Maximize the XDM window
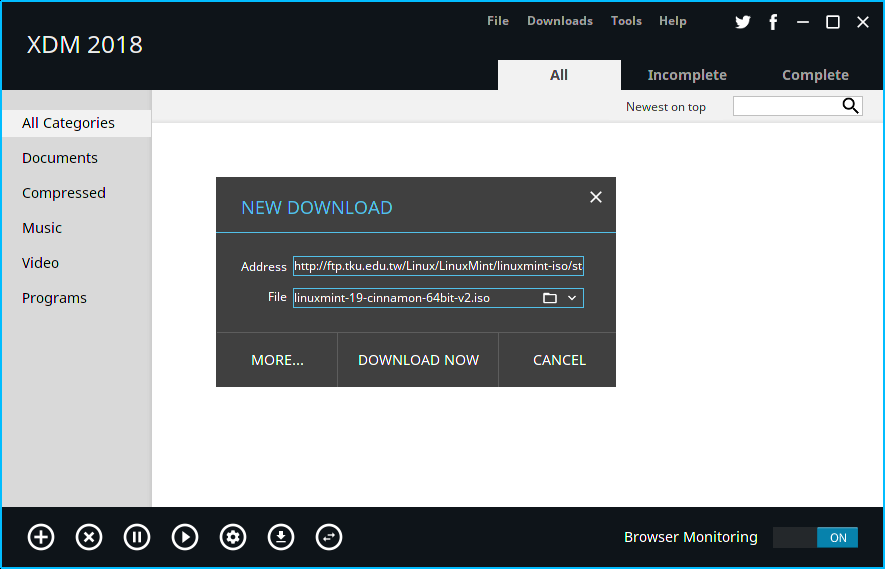The image size is (885, 569). click(x=833, y=22)
